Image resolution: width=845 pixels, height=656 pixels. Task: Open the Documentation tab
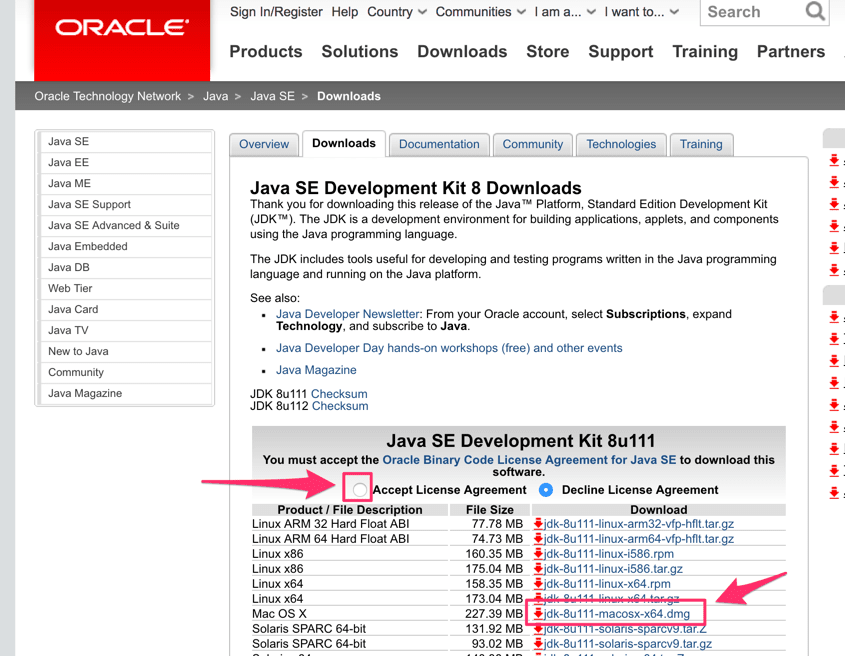click(x=439, y=144)
